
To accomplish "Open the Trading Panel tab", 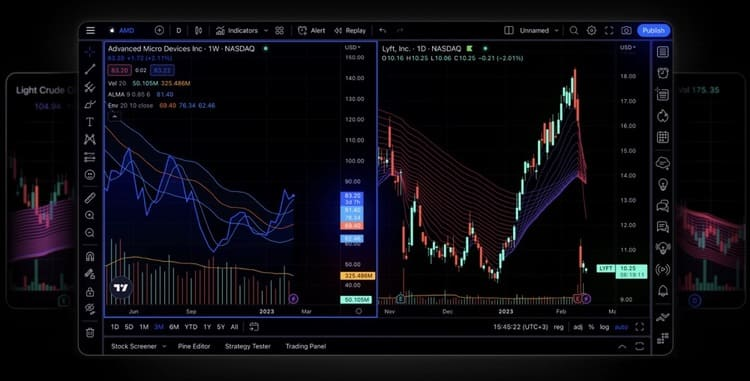I will 306,347.
